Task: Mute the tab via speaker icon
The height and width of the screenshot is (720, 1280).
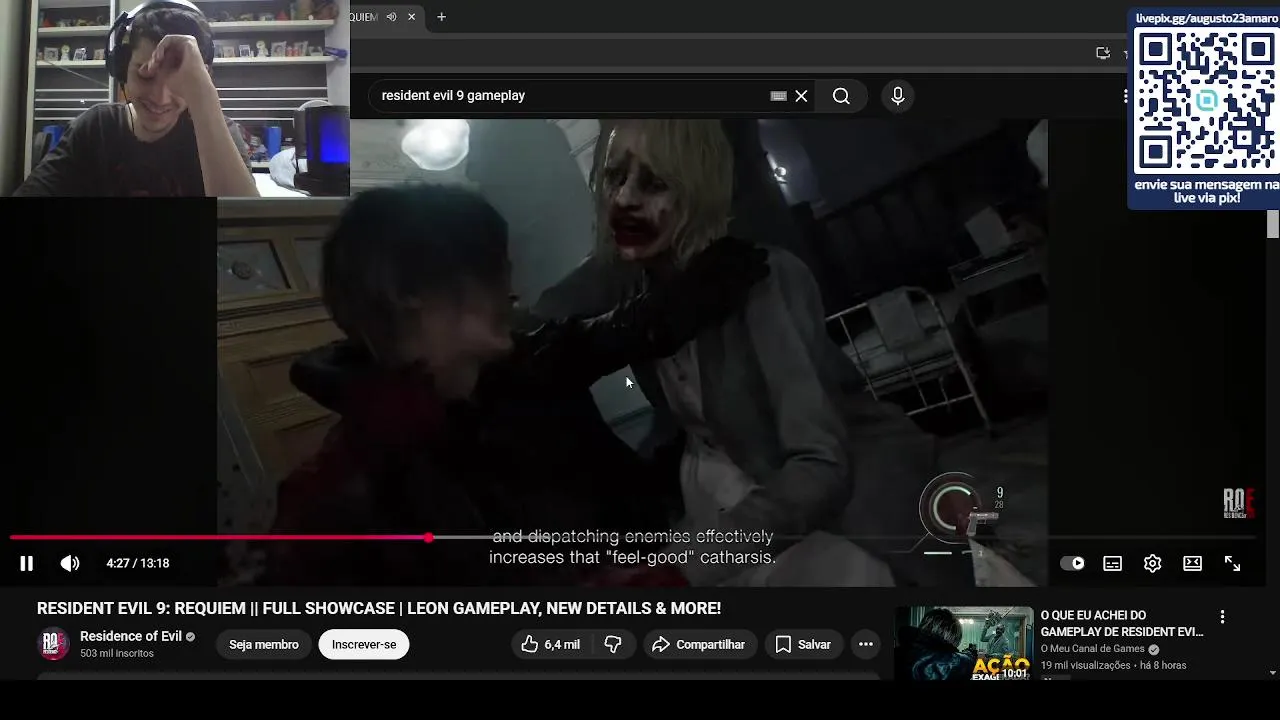Action: [391, 17]
